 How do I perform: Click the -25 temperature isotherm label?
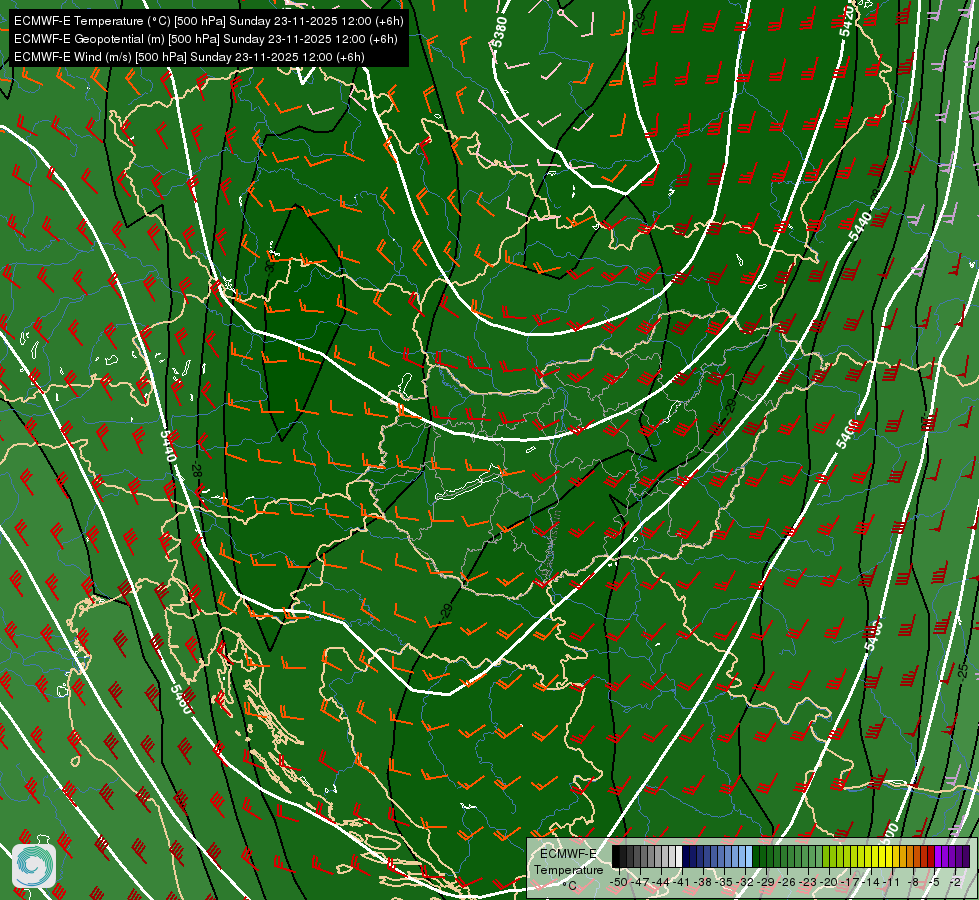963,671
